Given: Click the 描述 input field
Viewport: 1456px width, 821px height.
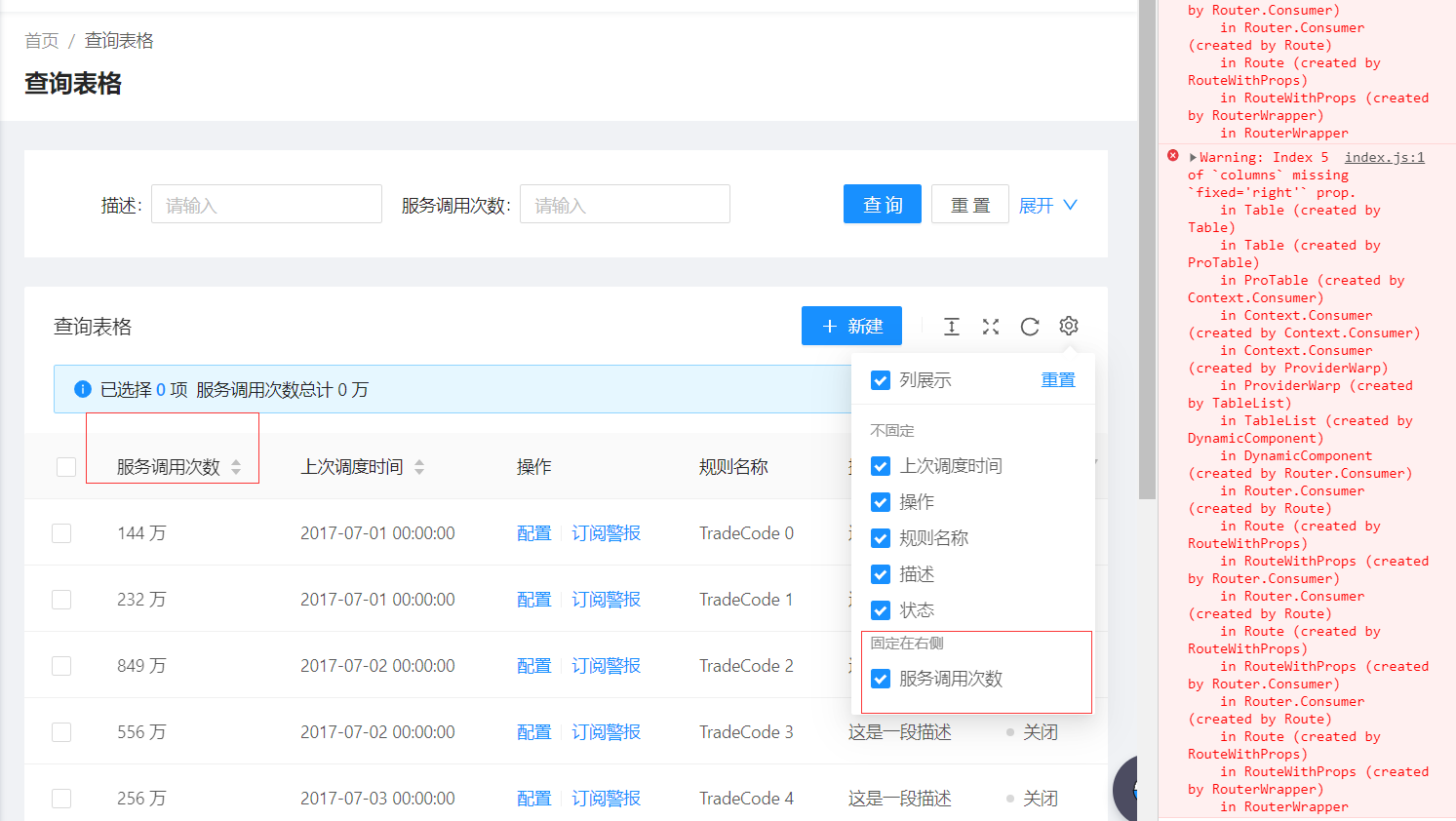Looking at the screenshot, I should click(x=265, y=204).
